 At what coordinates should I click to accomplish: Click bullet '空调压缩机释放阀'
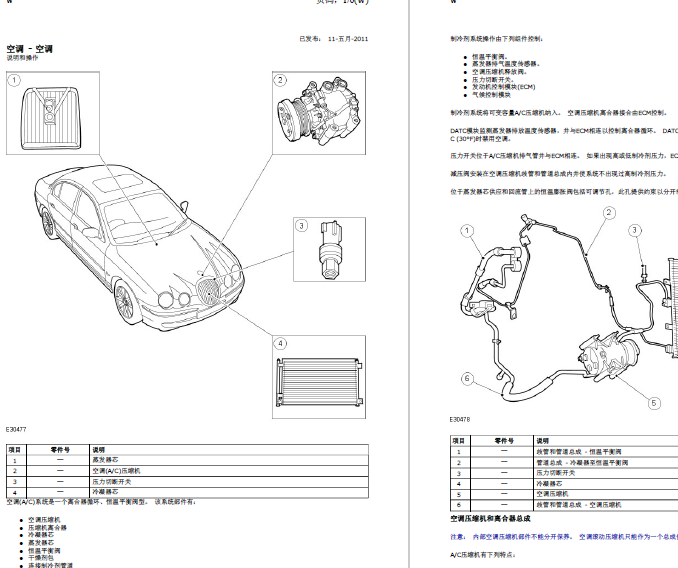pos(500,72)
